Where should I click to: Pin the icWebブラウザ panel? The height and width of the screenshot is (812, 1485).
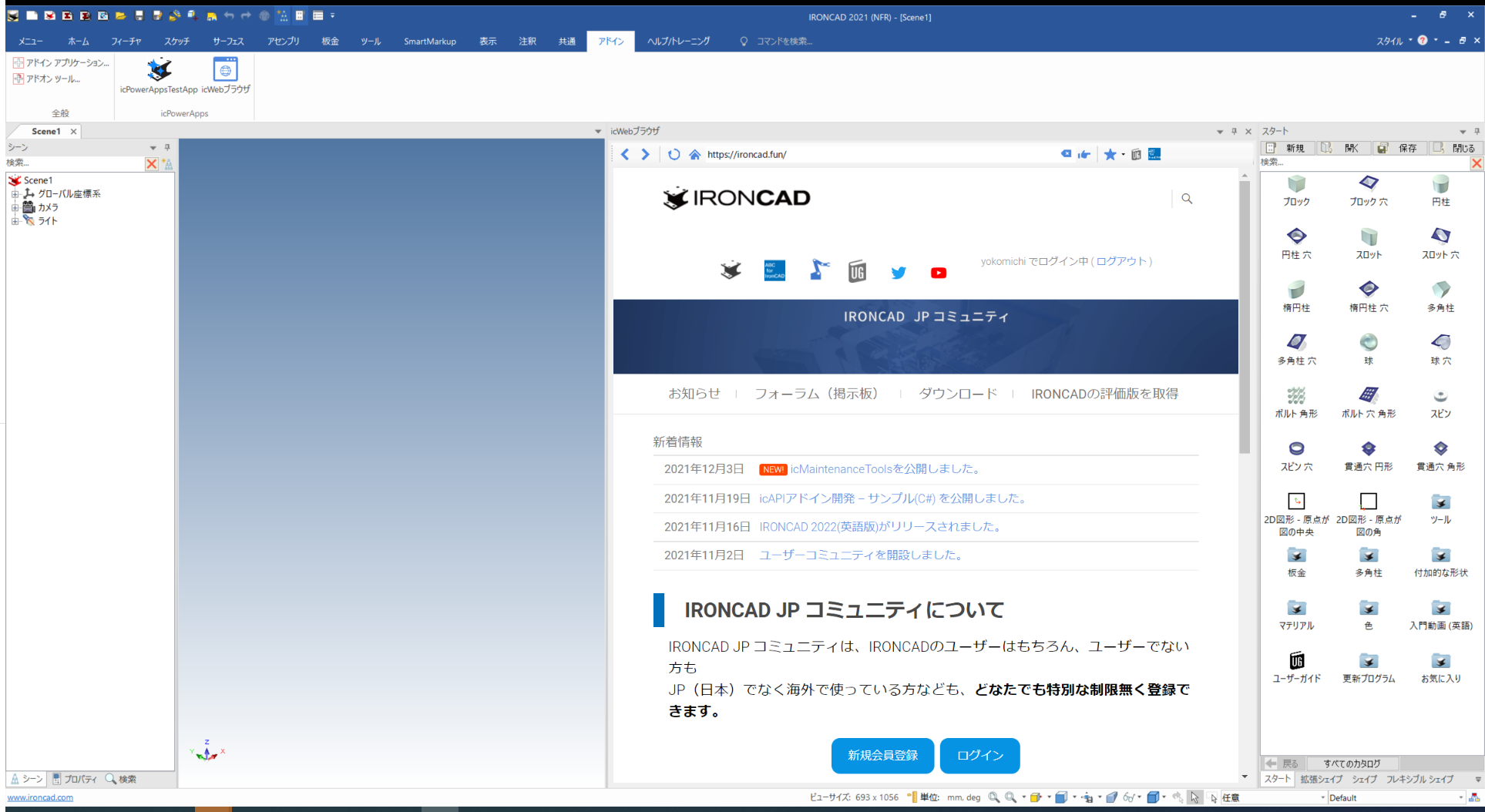pos(1234,131)
